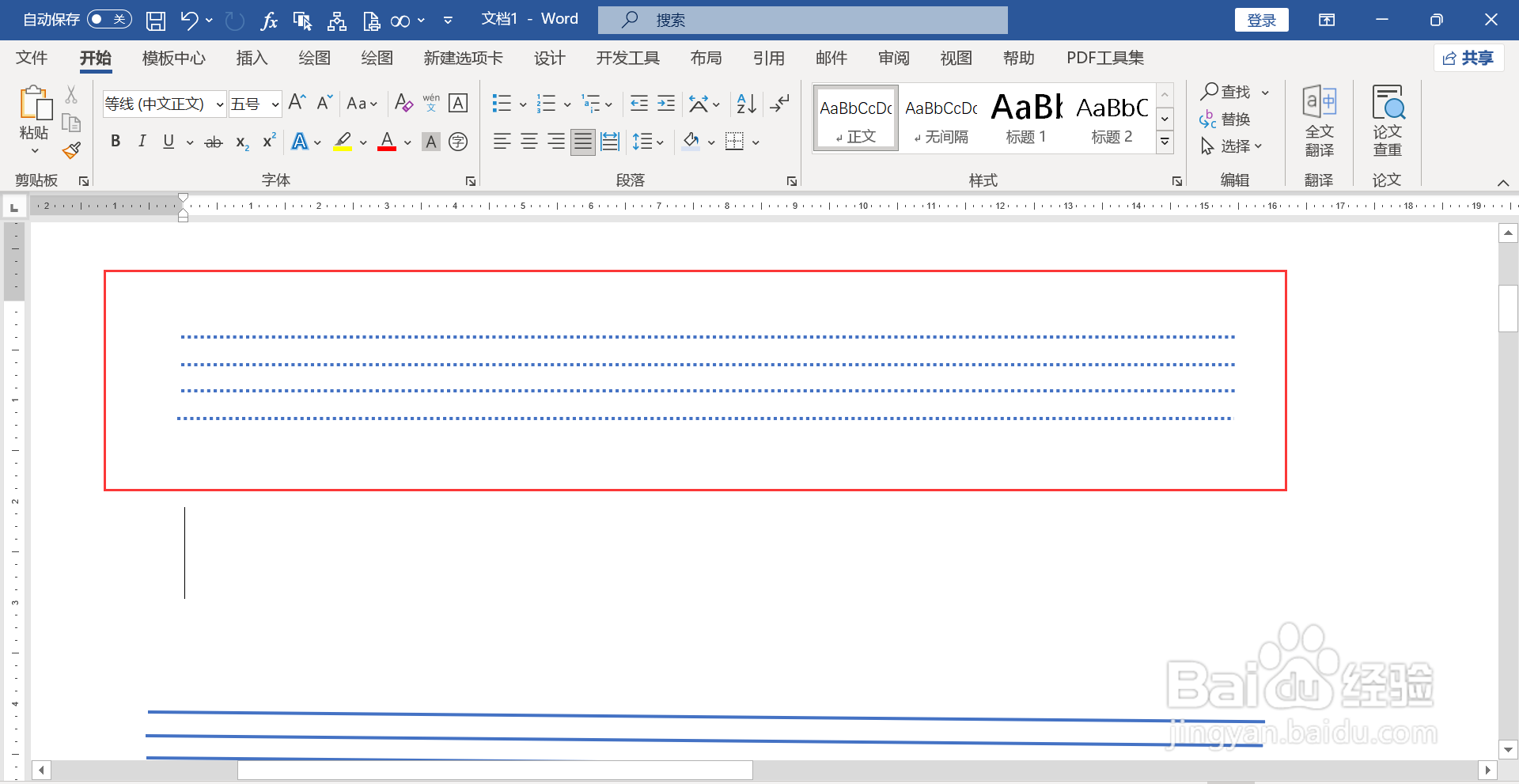Toggle character shading A button
The height and width of the screenshot is (784, 1519).
431,142
